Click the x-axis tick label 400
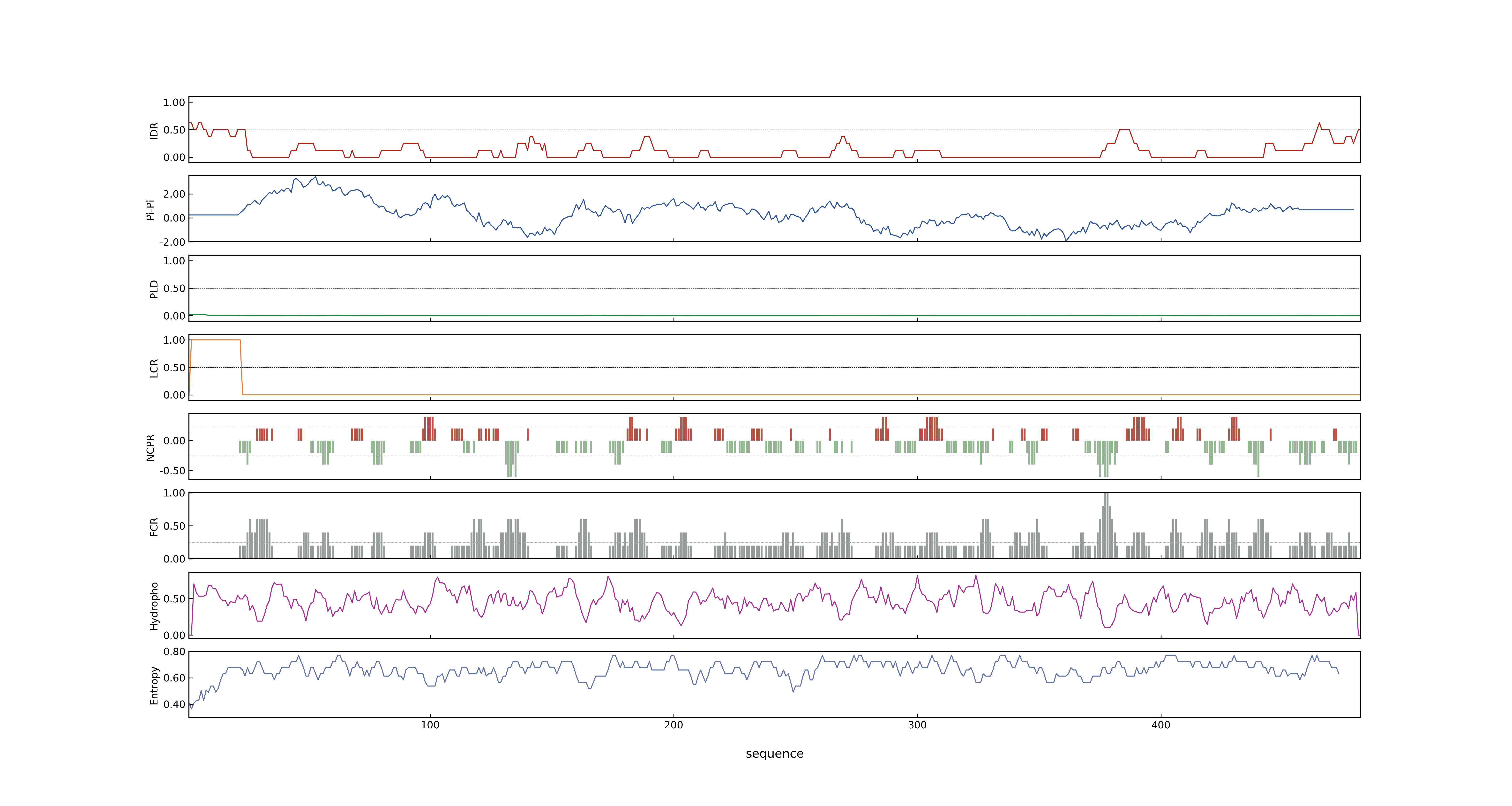This screenshot has height=806, width=1512. pos(1160,725)
